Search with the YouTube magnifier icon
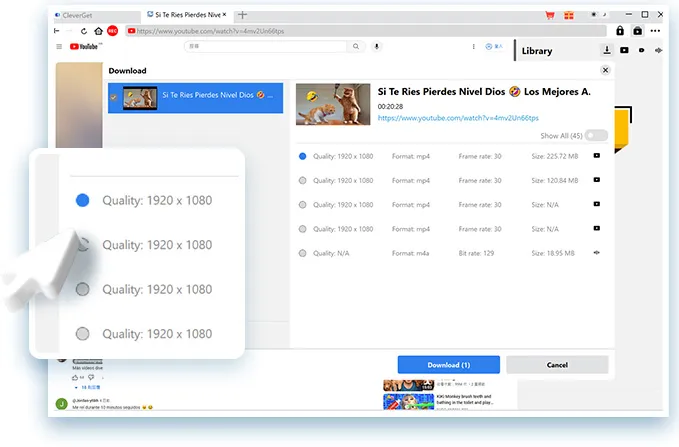679x447 pixels. coord(356,46)
